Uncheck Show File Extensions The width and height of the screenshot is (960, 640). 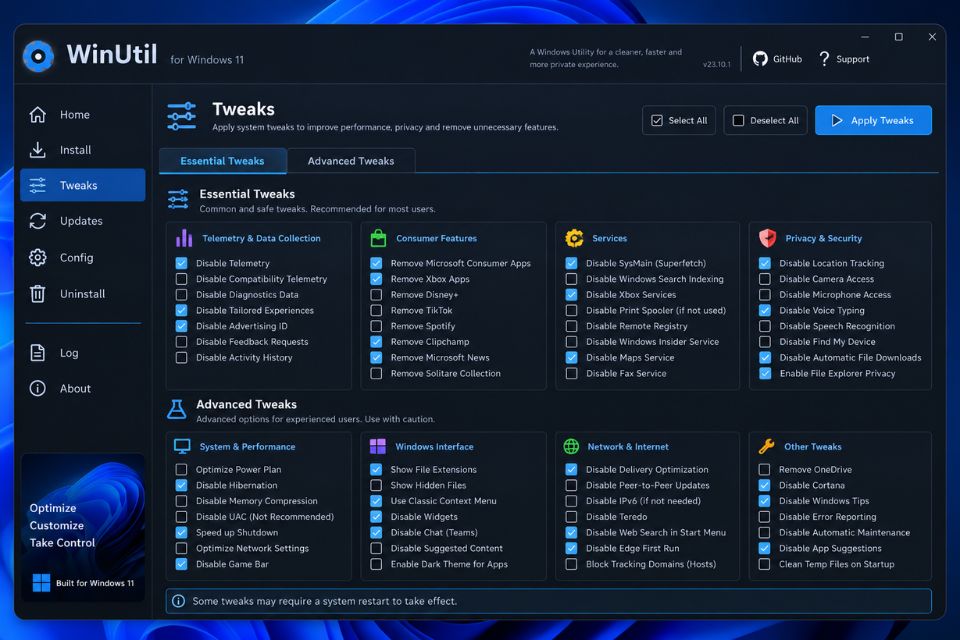[376, 469]
